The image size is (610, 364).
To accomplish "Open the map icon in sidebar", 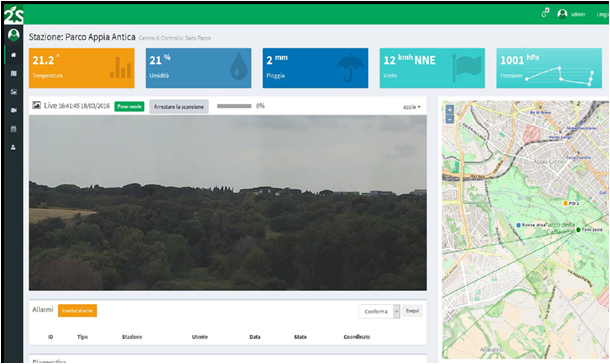I will point(14,74).
